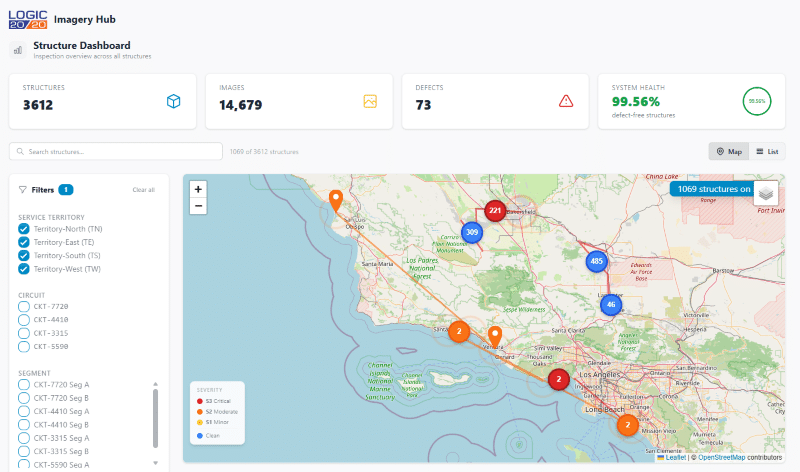Click the red 2 cluster marker

[559, 379]
